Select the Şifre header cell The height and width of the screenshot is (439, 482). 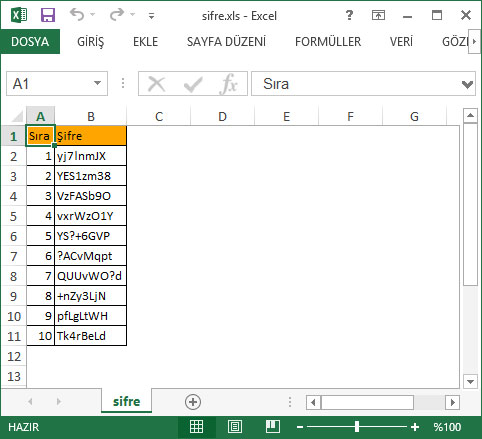[x=90, y=136]
